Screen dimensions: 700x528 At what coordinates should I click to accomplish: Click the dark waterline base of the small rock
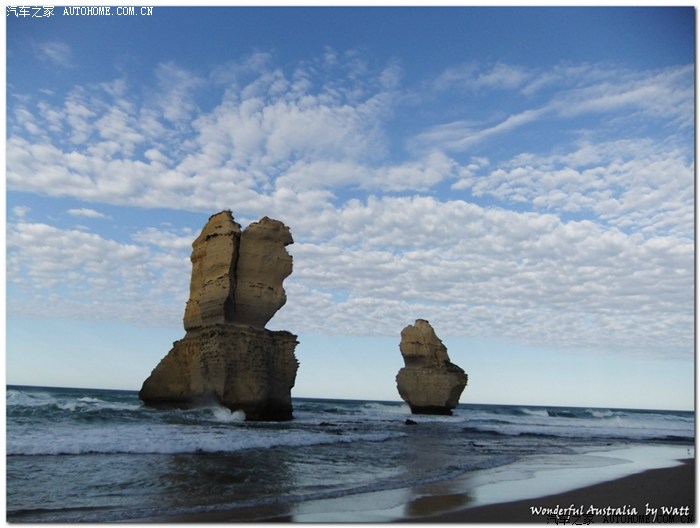431,408
